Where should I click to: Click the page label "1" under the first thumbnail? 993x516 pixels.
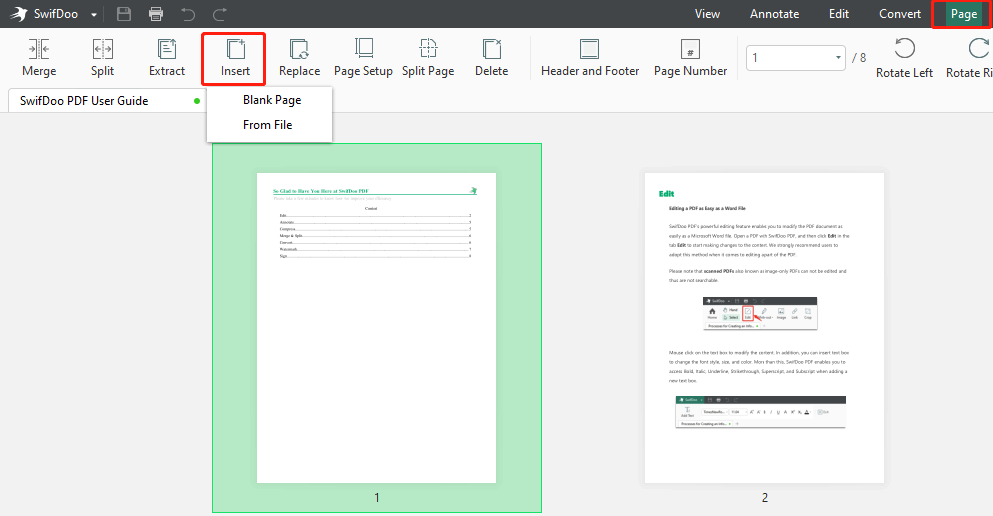pyautogui.click(x=377, y=498)
